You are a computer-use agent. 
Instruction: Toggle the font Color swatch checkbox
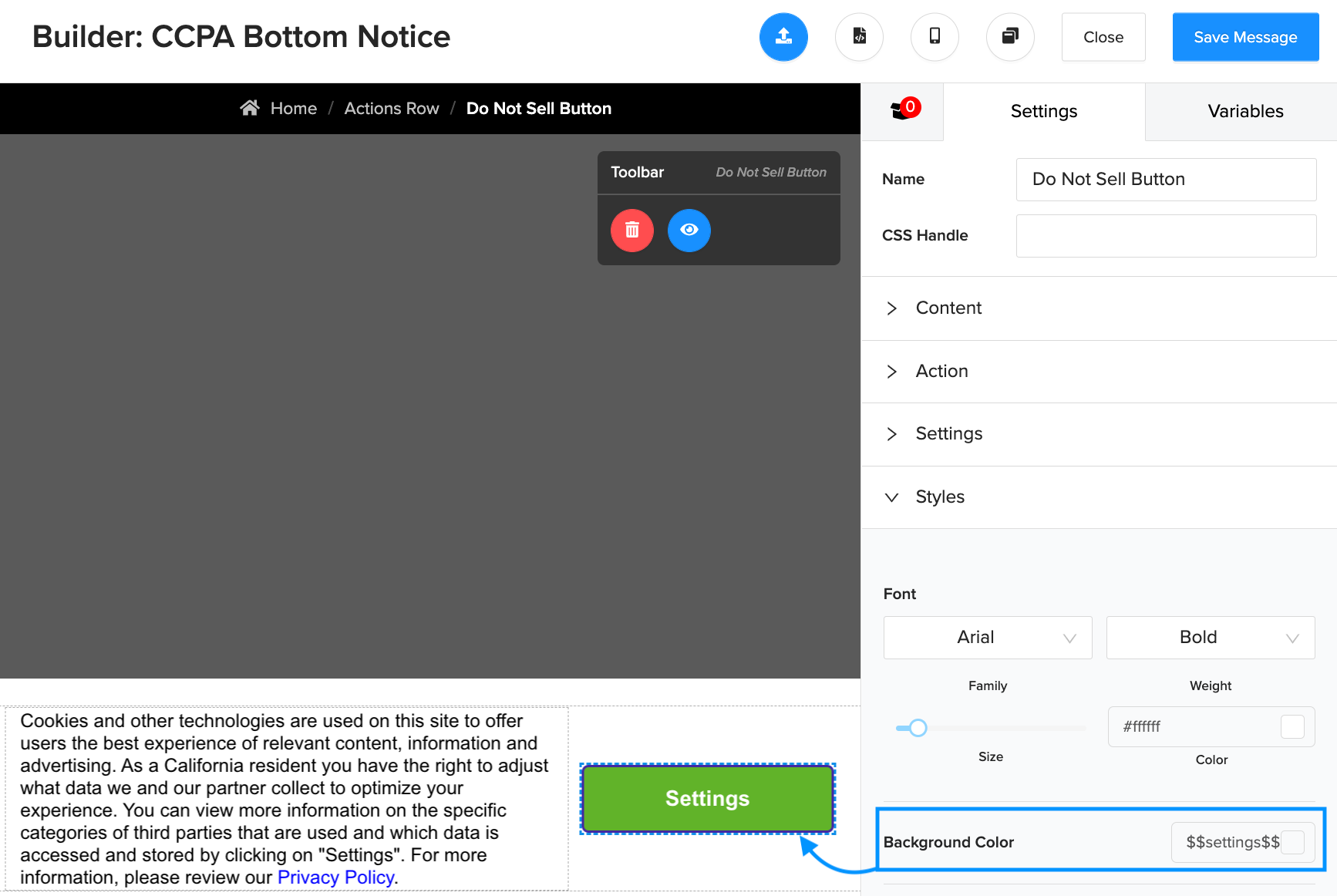point(1292,726)
